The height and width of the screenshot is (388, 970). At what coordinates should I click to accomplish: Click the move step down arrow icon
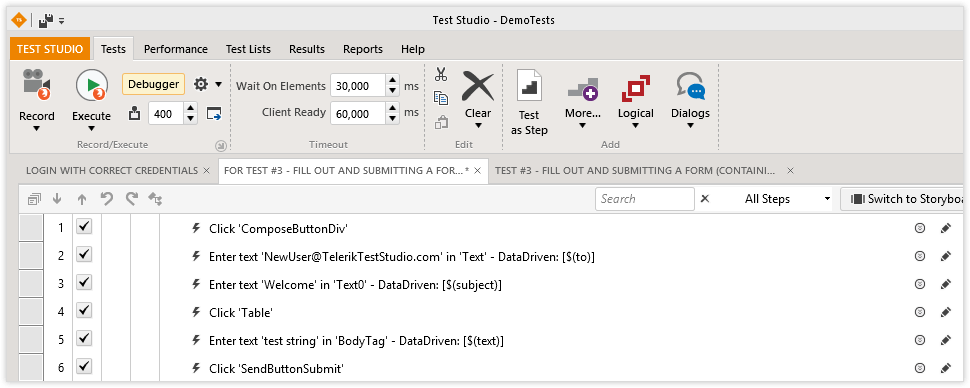58,199
